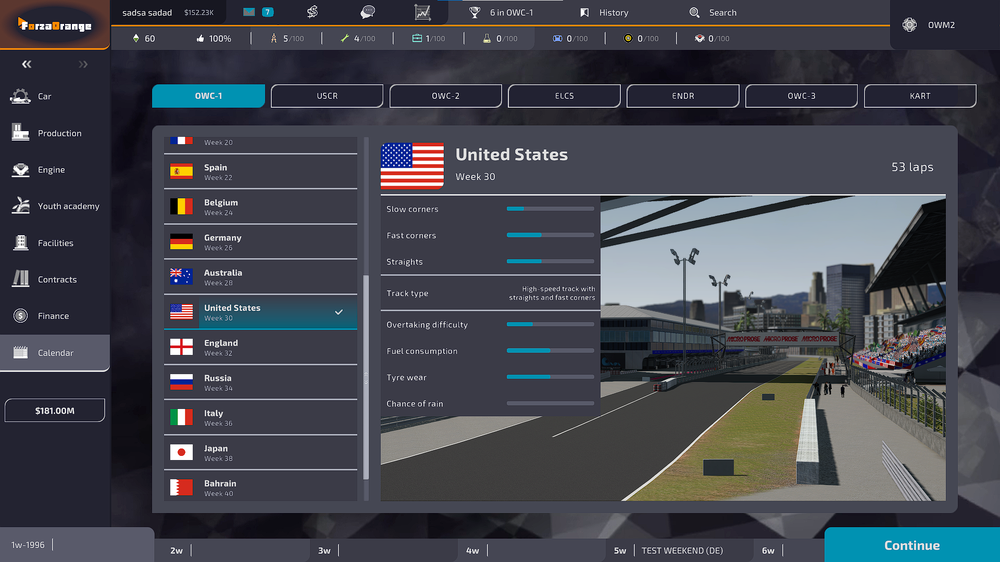1000x562 pixels.
Task: Switch to the OWC-3 series tab
Action: 802,96
